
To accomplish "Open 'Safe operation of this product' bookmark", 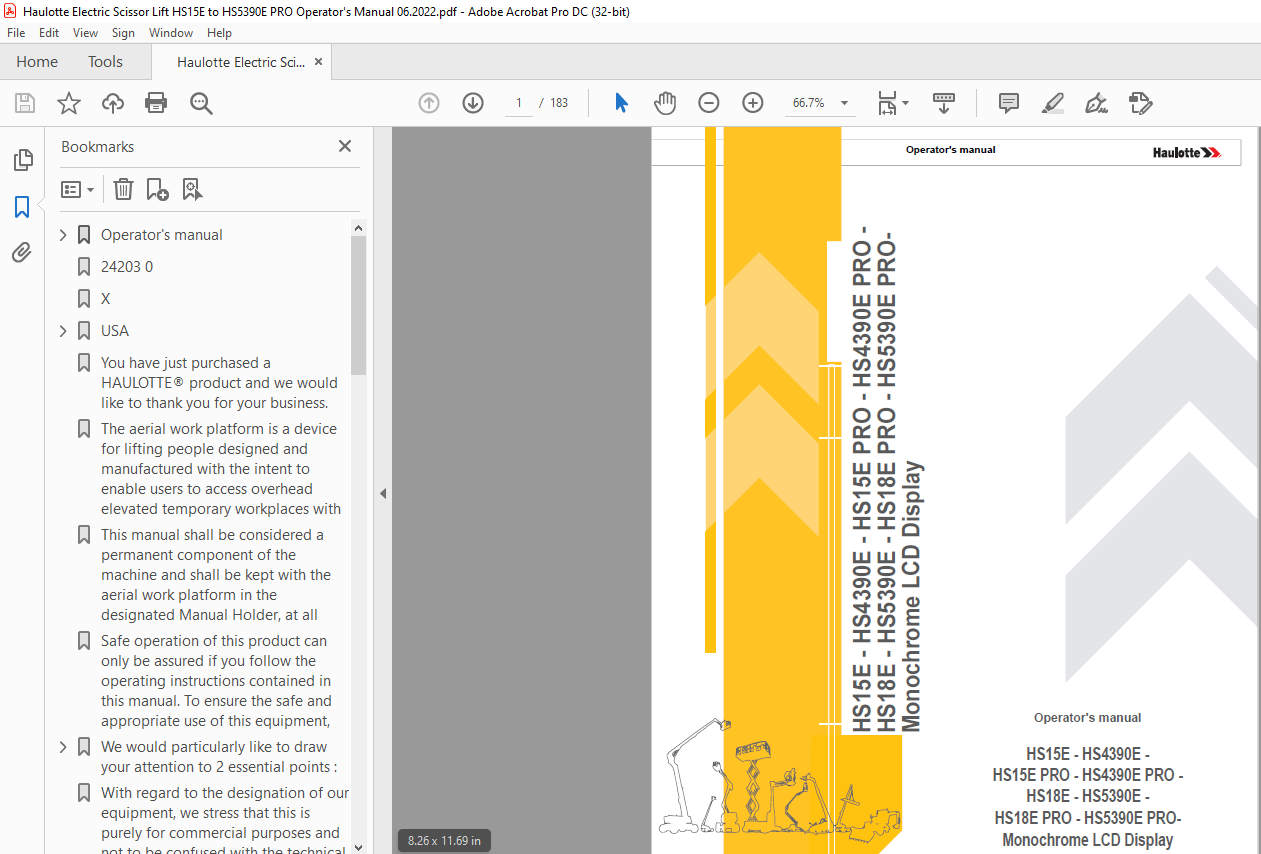I will point(216,681).
